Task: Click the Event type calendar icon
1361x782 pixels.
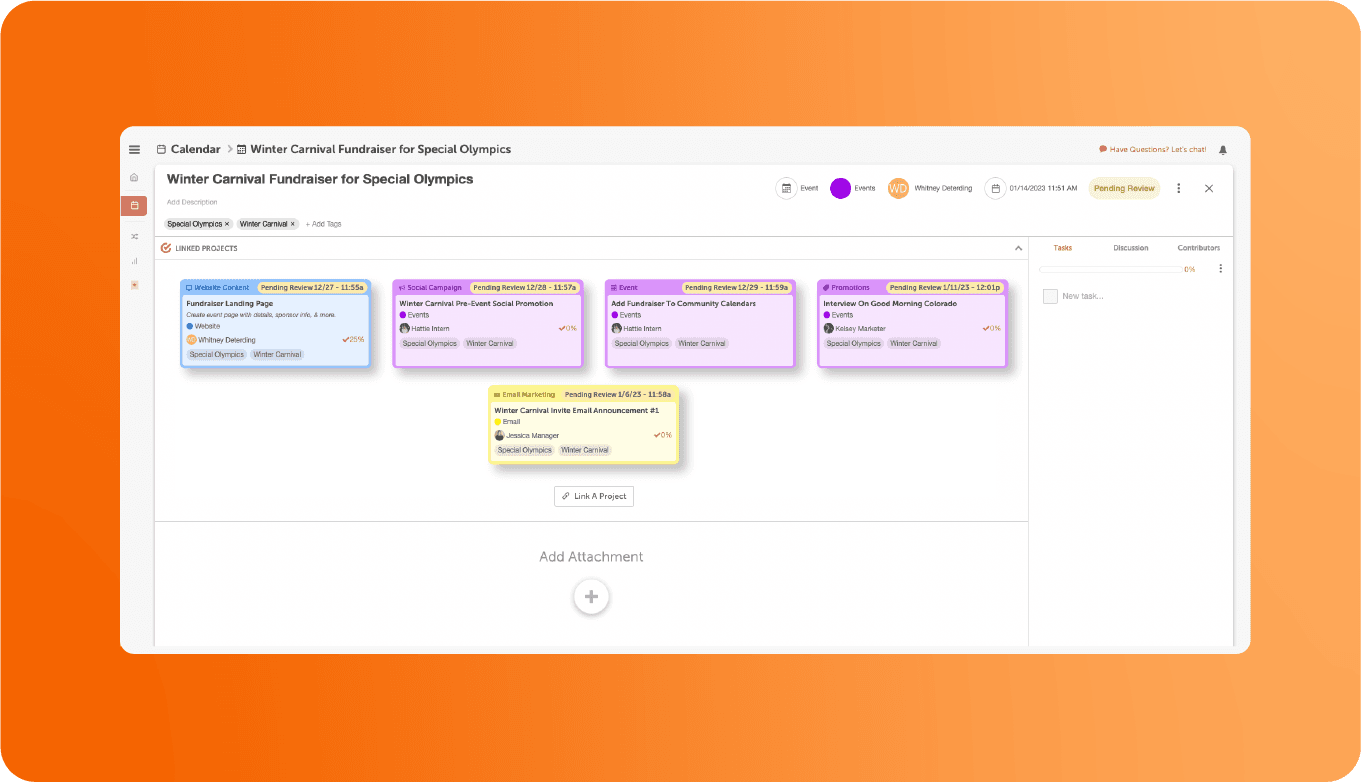Action: tap(787, 188)
